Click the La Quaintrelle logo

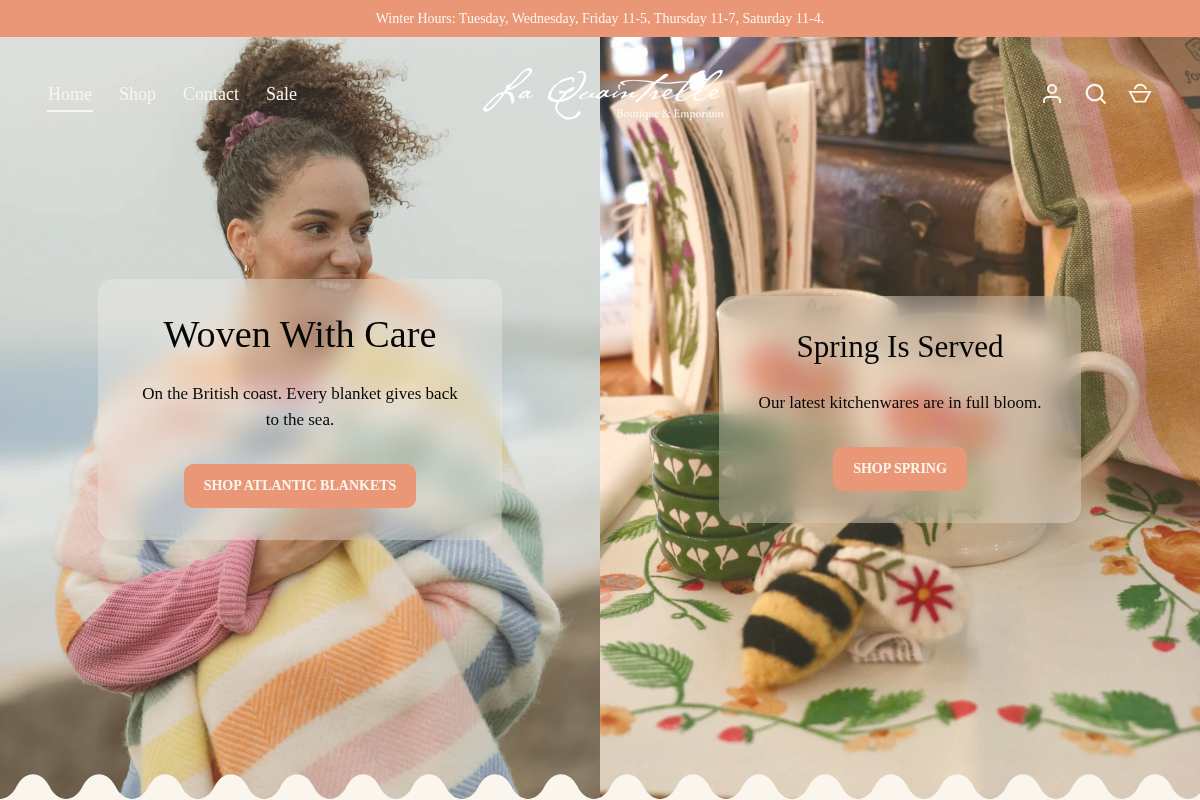[603, 94]
